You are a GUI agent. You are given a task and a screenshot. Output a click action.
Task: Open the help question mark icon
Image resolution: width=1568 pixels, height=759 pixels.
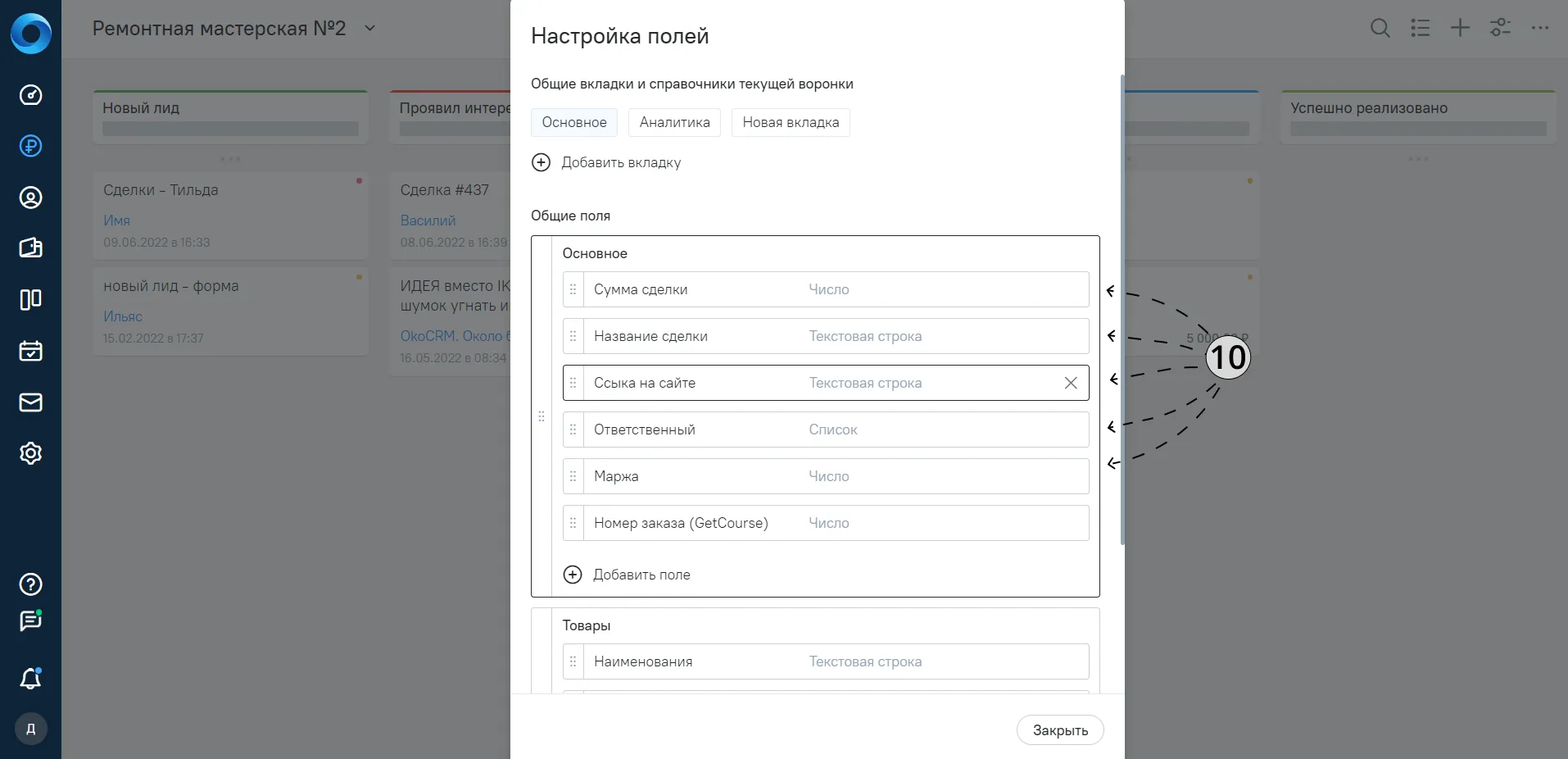30,584
